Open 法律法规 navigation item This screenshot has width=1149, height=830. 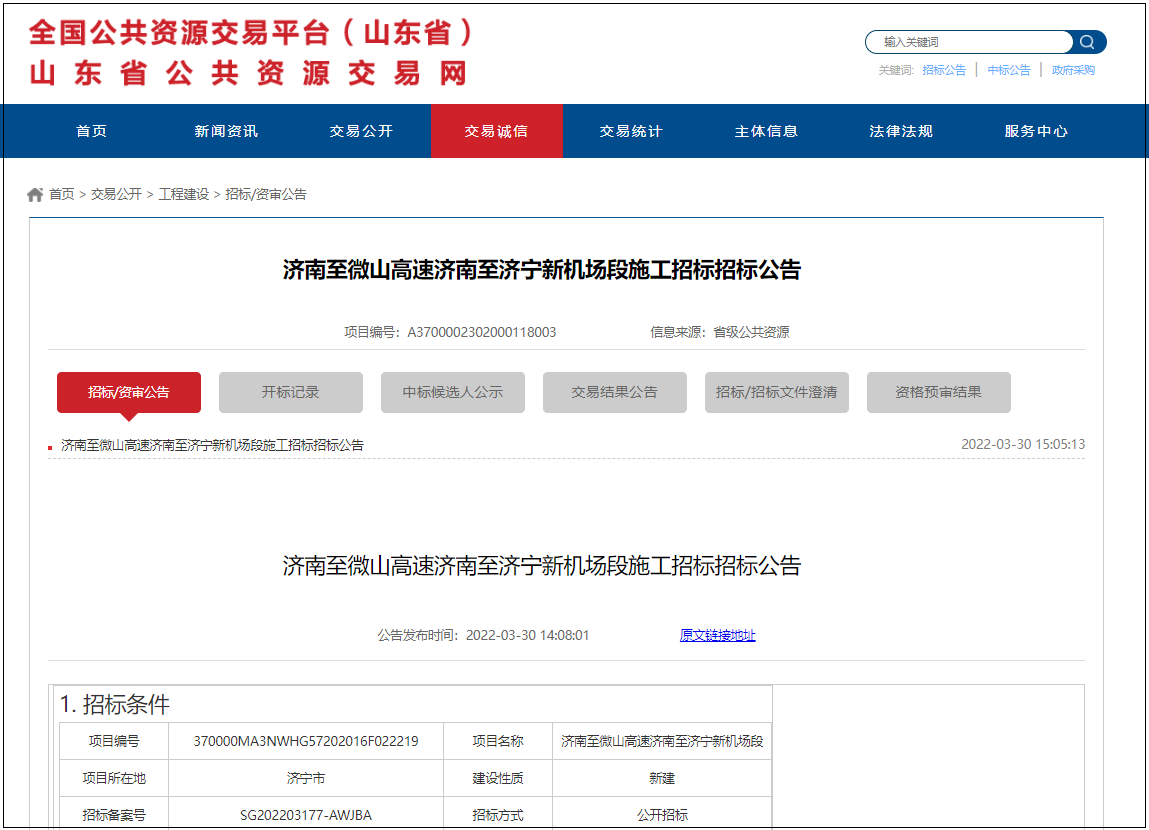(x=901, y=131)
